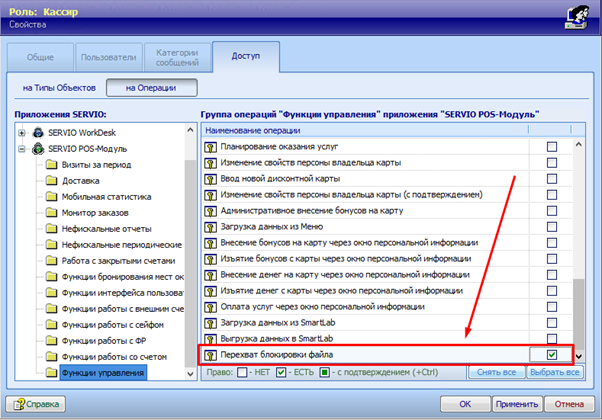Viewport: 602px width, 420px height.
Task: Click the key icon beside Перехват блокировки файла
Action: click(211, 355)
